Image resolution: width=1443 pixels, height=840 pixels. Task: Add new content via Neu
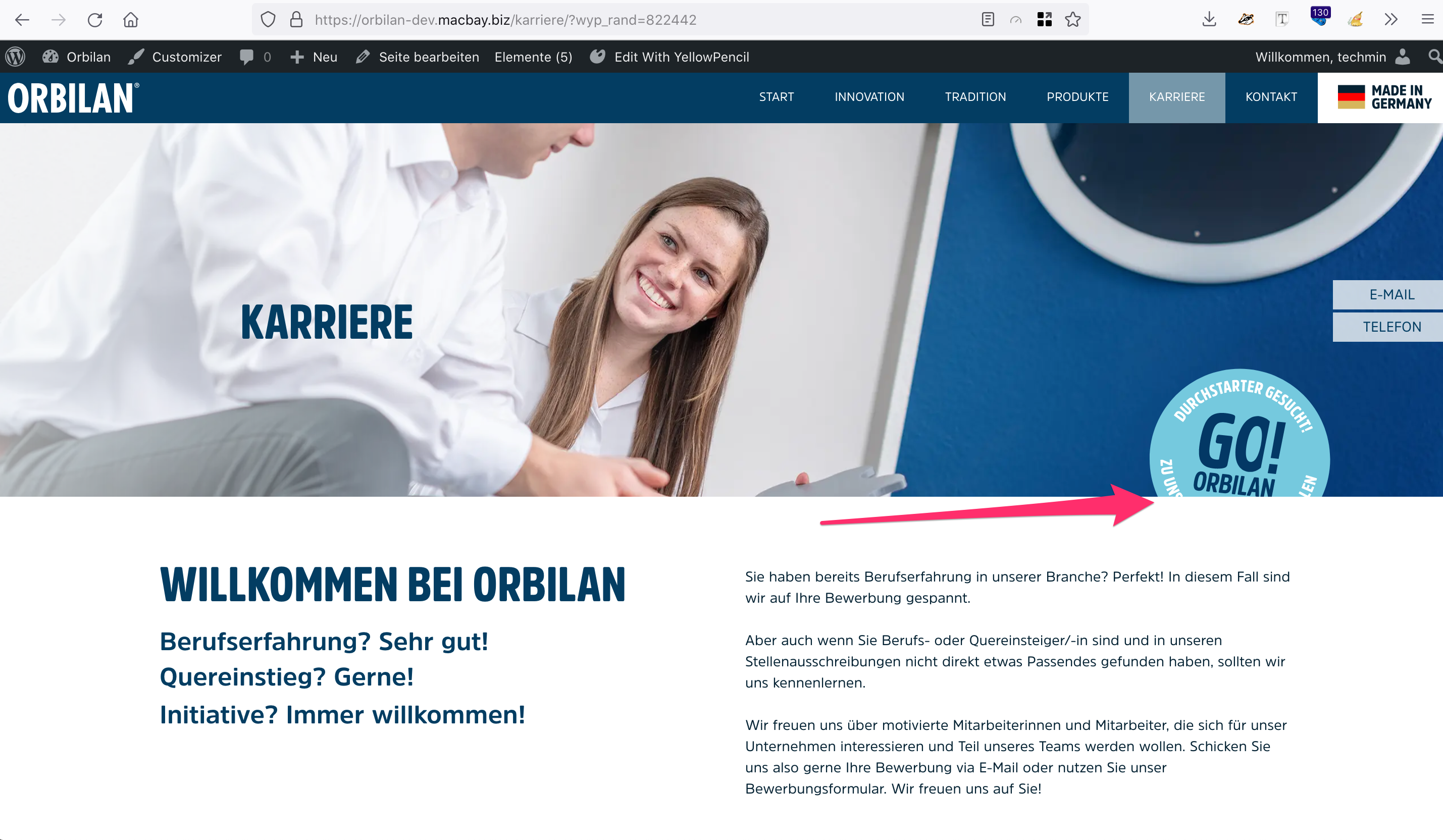314,57
